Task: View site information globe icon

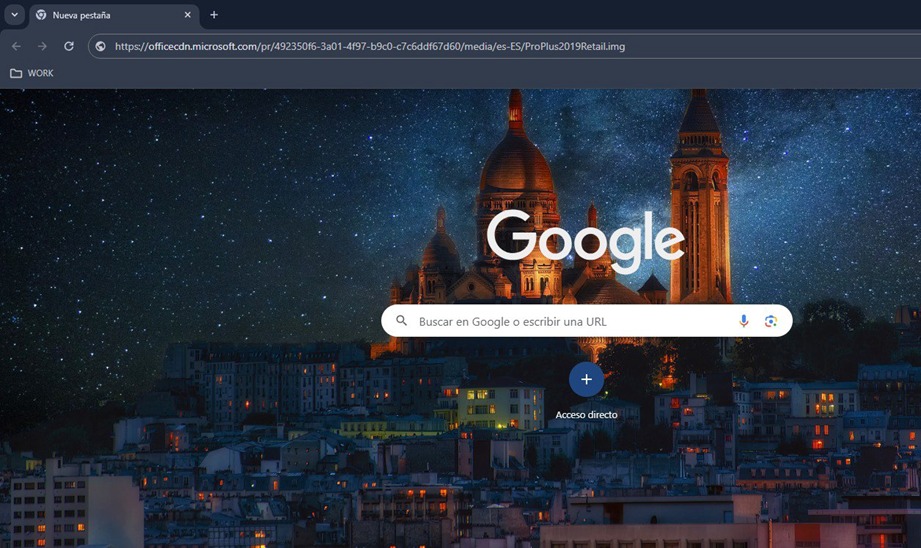Action: tap(100, 46)
